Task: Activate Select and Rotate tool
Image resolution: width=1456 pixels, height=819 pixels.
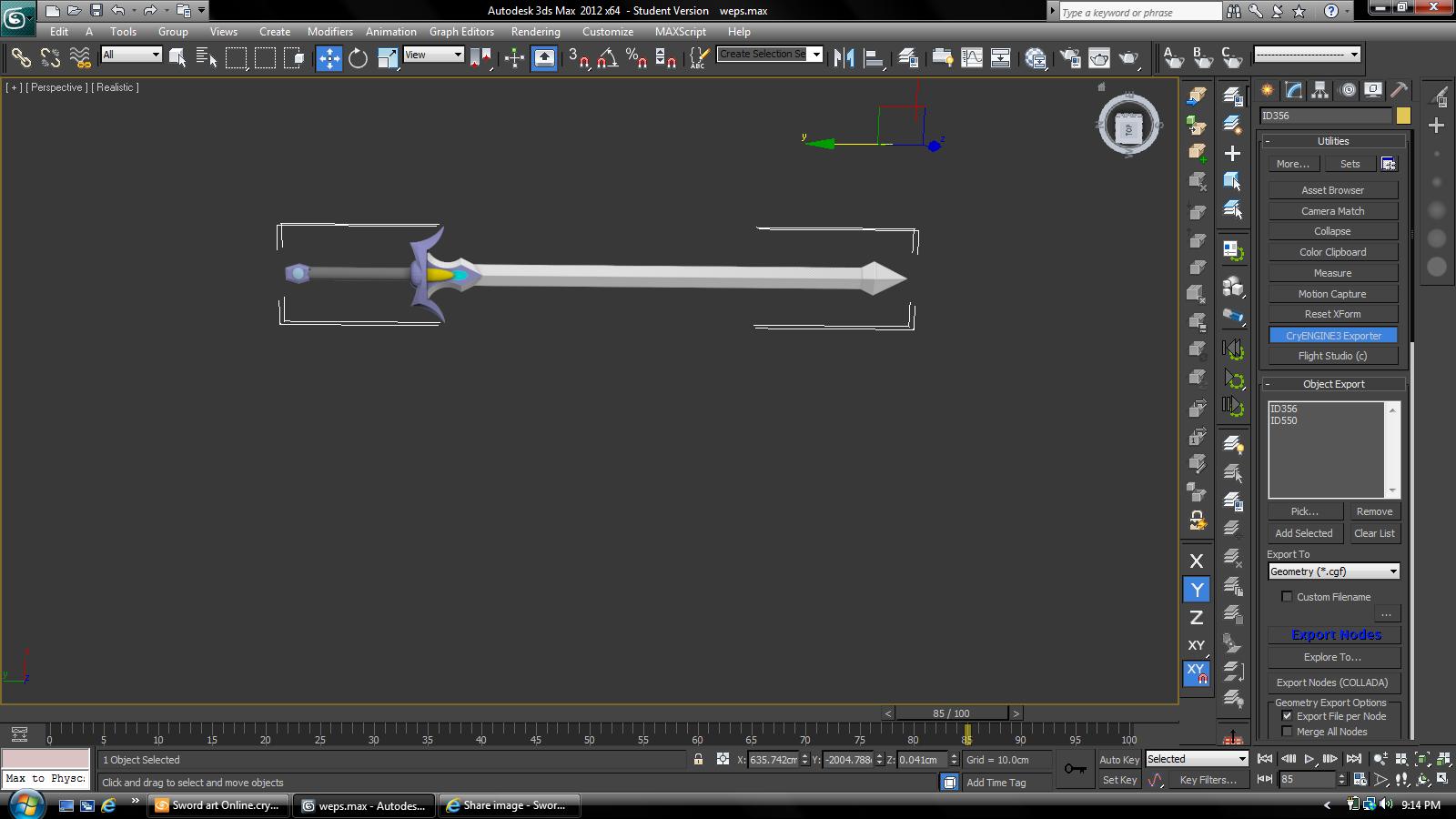Action: click(x=358, y=58)
